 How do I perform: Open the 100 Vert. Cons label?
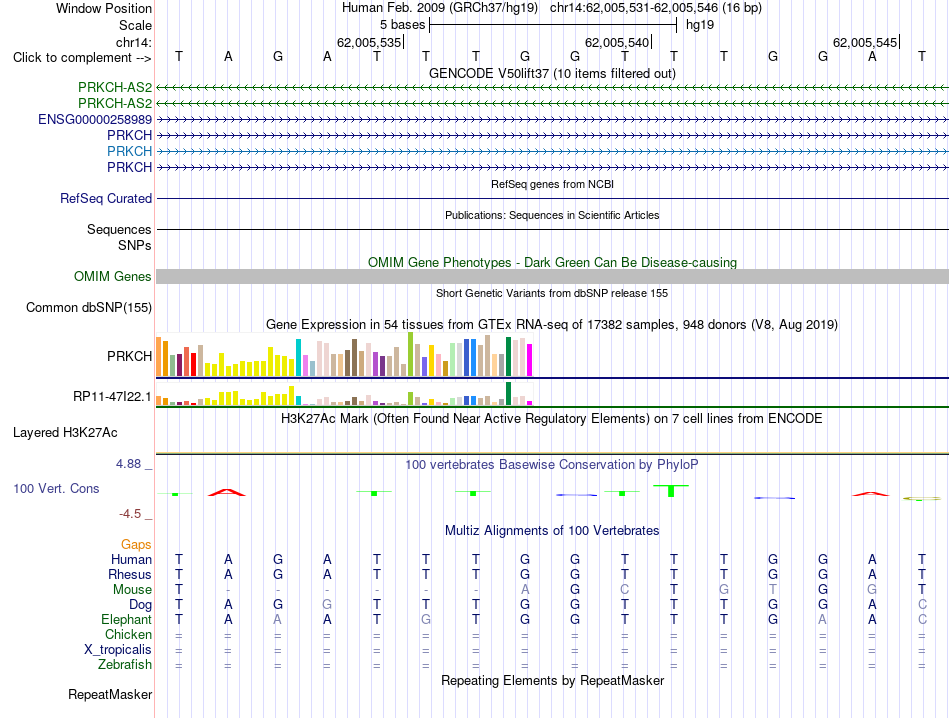56,488
